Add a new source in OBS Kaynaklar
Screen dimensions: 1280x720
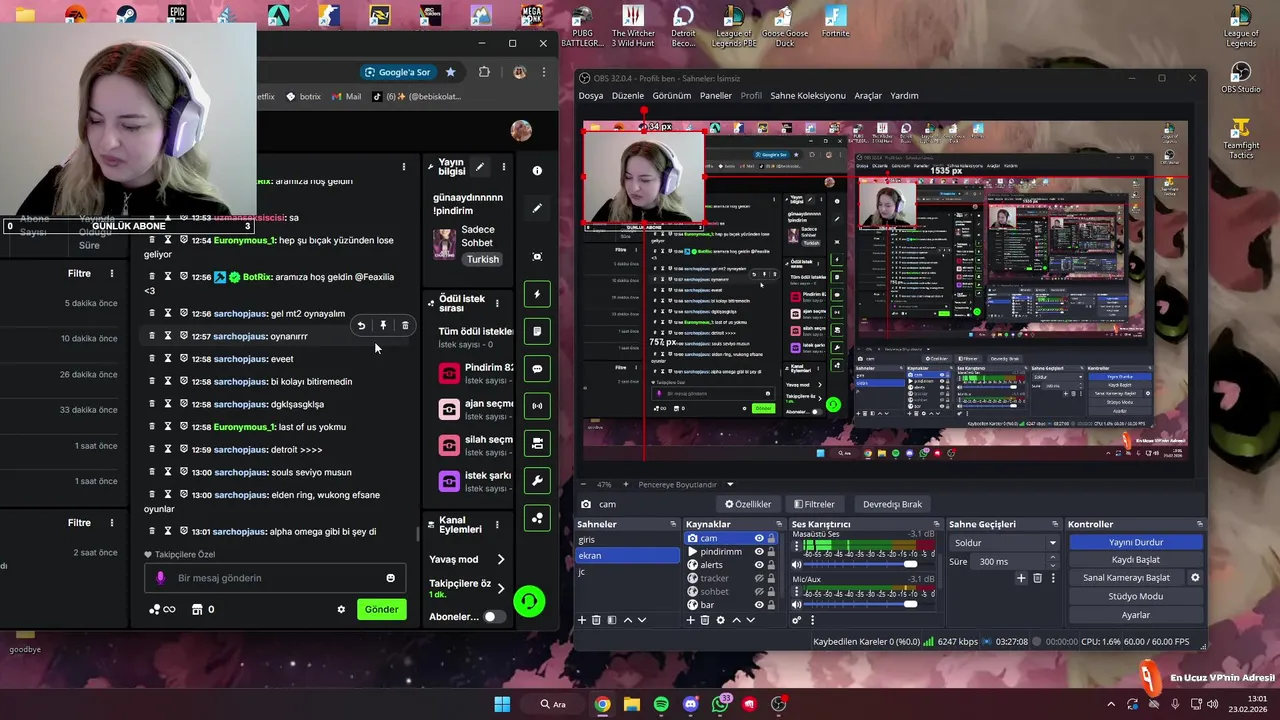click(690, 620)
